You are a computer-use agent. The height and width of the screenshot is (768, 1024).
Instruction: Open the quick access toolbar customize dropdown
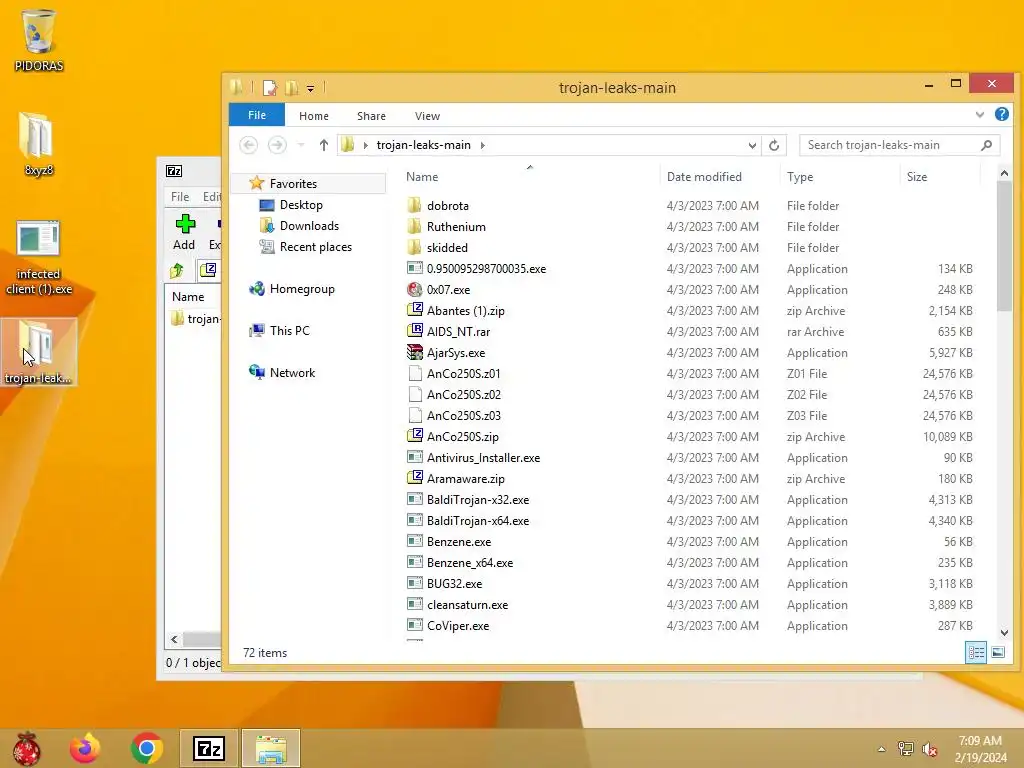(x=310, y=88)
